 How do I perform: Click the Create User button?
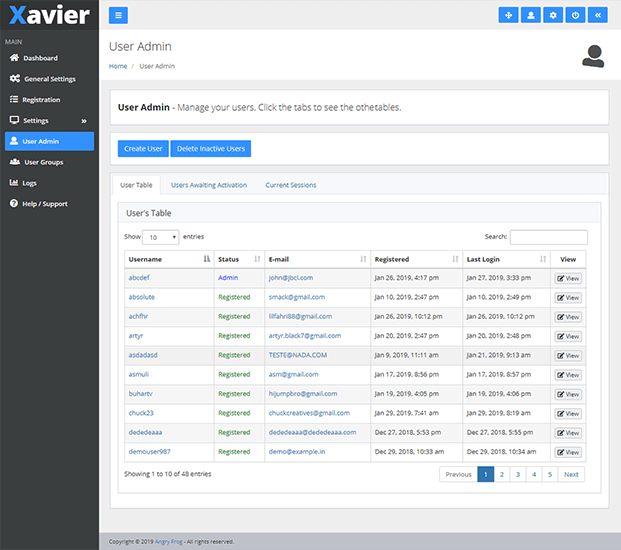(x=143, y=148)
